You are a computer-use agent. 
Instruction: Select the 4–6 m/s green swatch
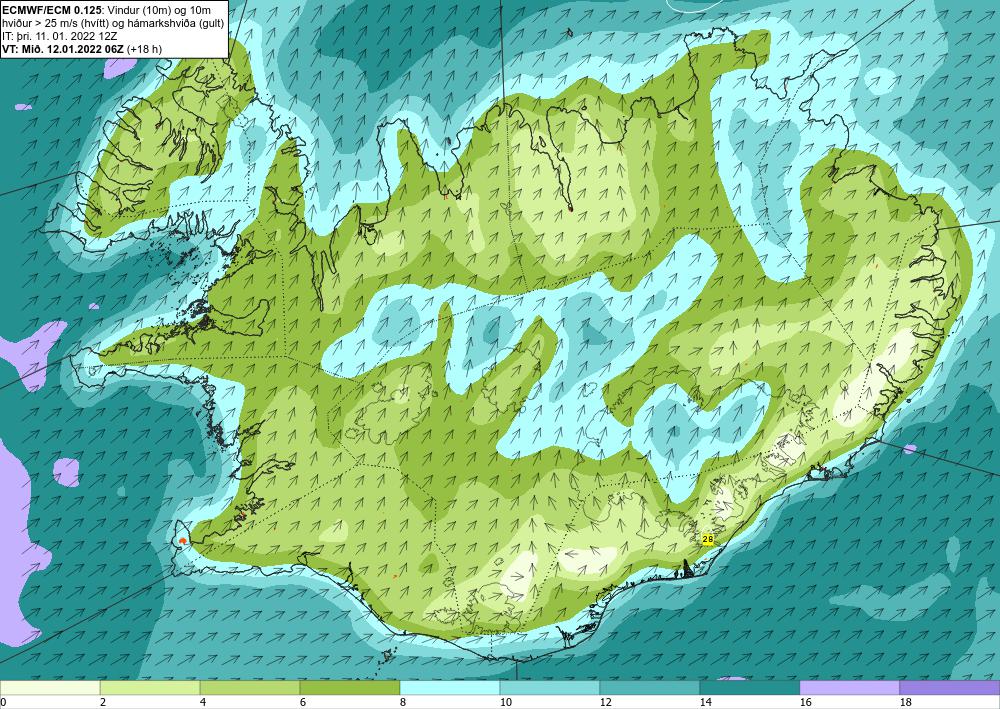pyautogui.click(x=250, y=688)
